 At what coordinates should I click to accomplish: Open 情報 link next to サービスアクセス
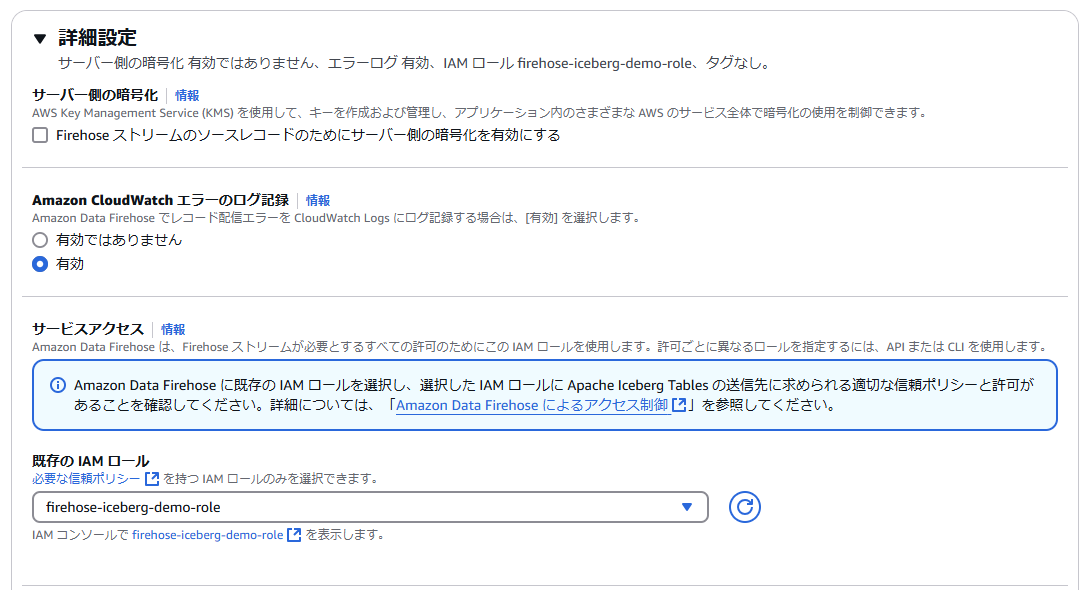pos(173,329)
